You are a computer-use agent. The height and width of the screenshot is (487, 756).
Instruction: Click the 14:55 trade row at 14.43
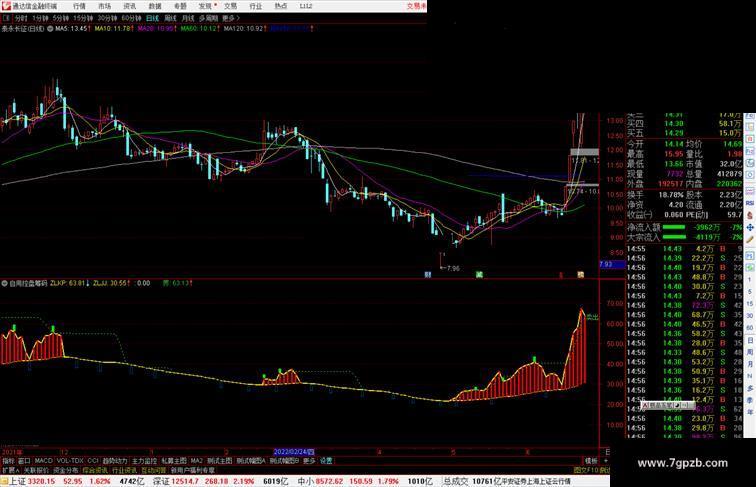tap(685, 249)
